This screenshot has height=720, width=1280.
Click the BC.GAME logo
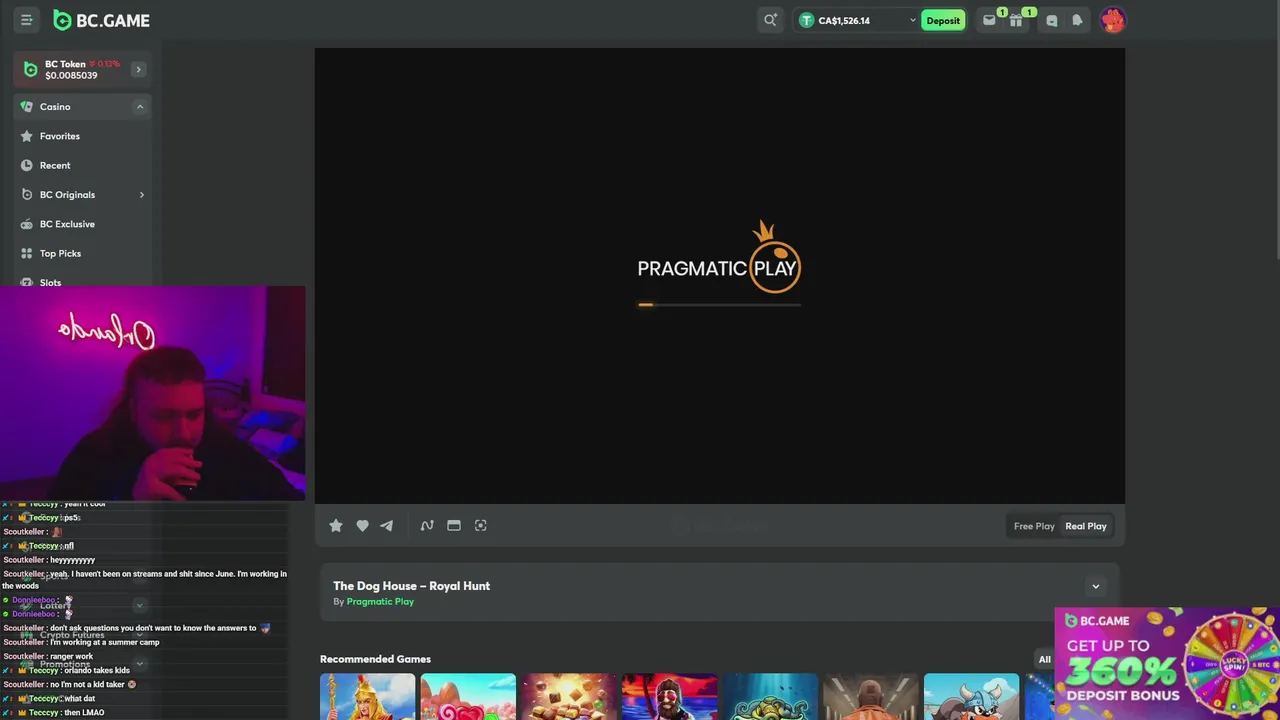coord(101,20)
